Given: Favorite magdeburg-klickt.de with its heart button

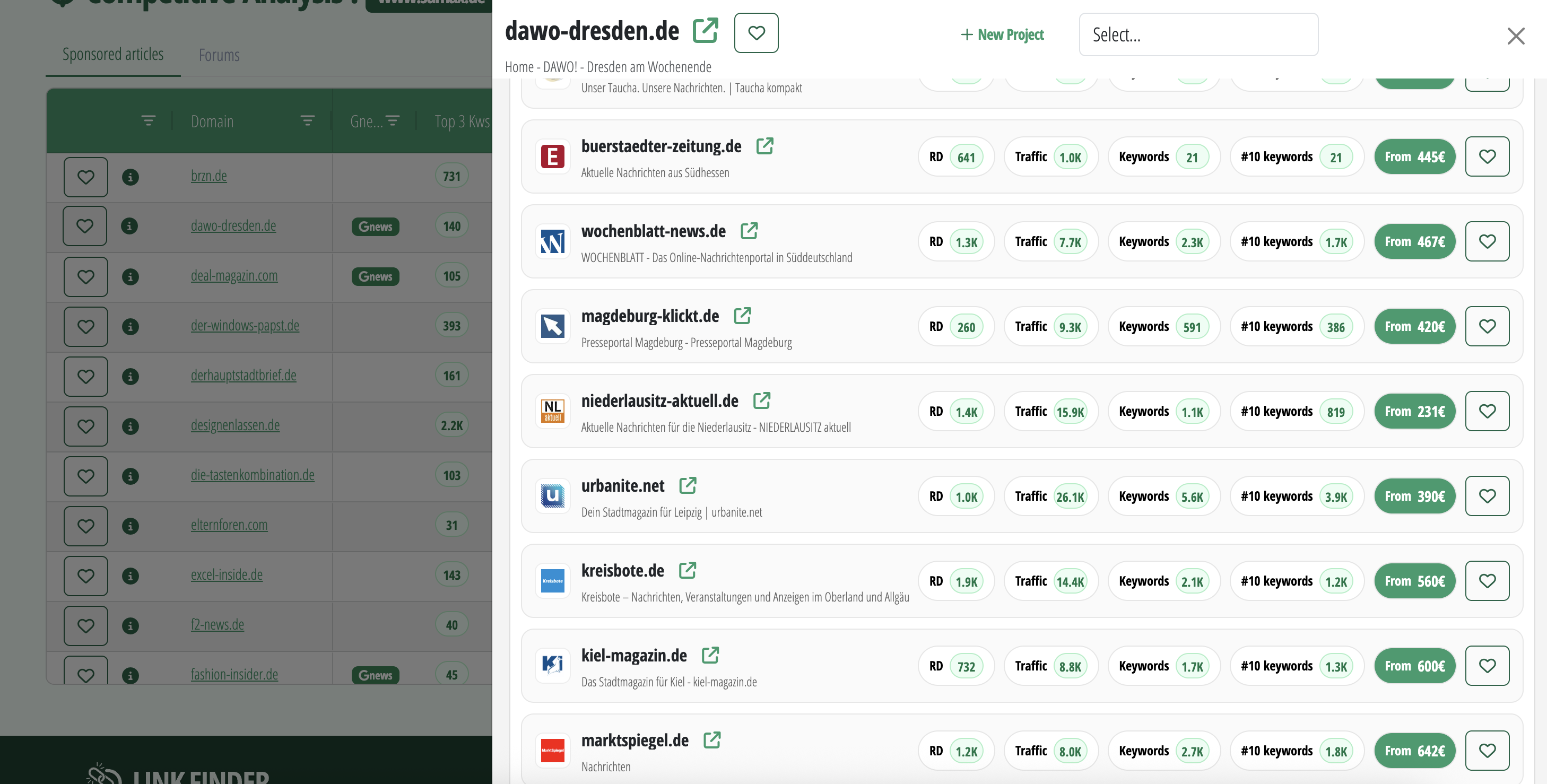Looking at the screenshot, I should point(1487,327).
